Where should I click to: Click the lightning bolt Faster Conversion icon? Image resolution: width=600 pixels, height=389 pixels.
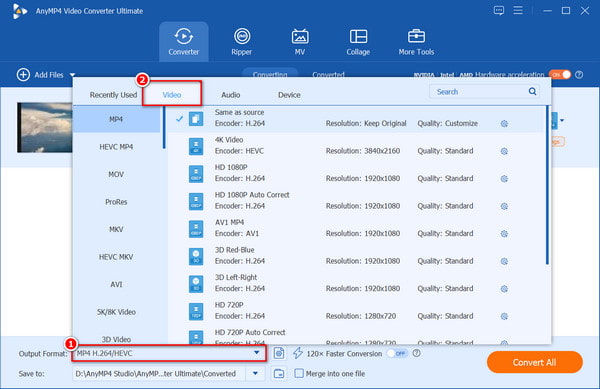pyautogui.click(x=298, y=353)
